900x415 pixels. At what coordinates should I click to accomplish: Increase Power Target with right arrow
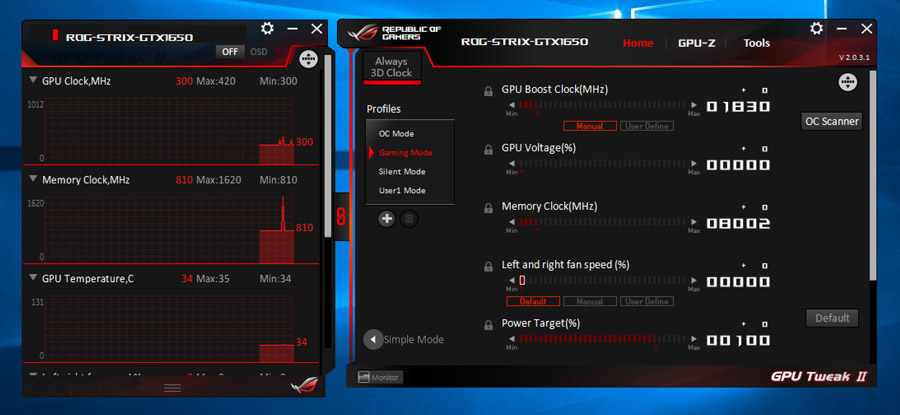[x=694, y=339]
